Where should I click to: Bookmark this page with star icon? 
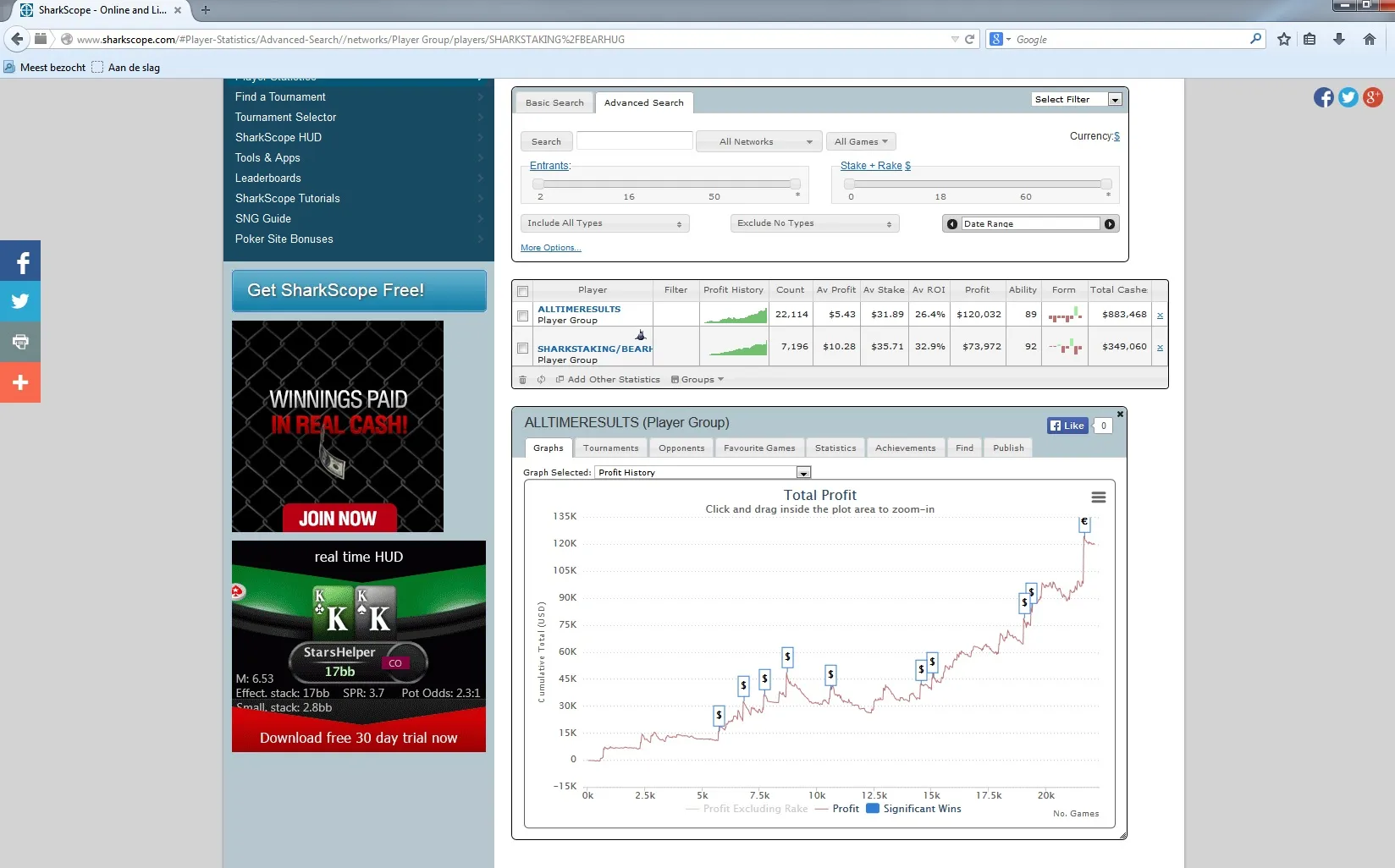pos(1284,39)
